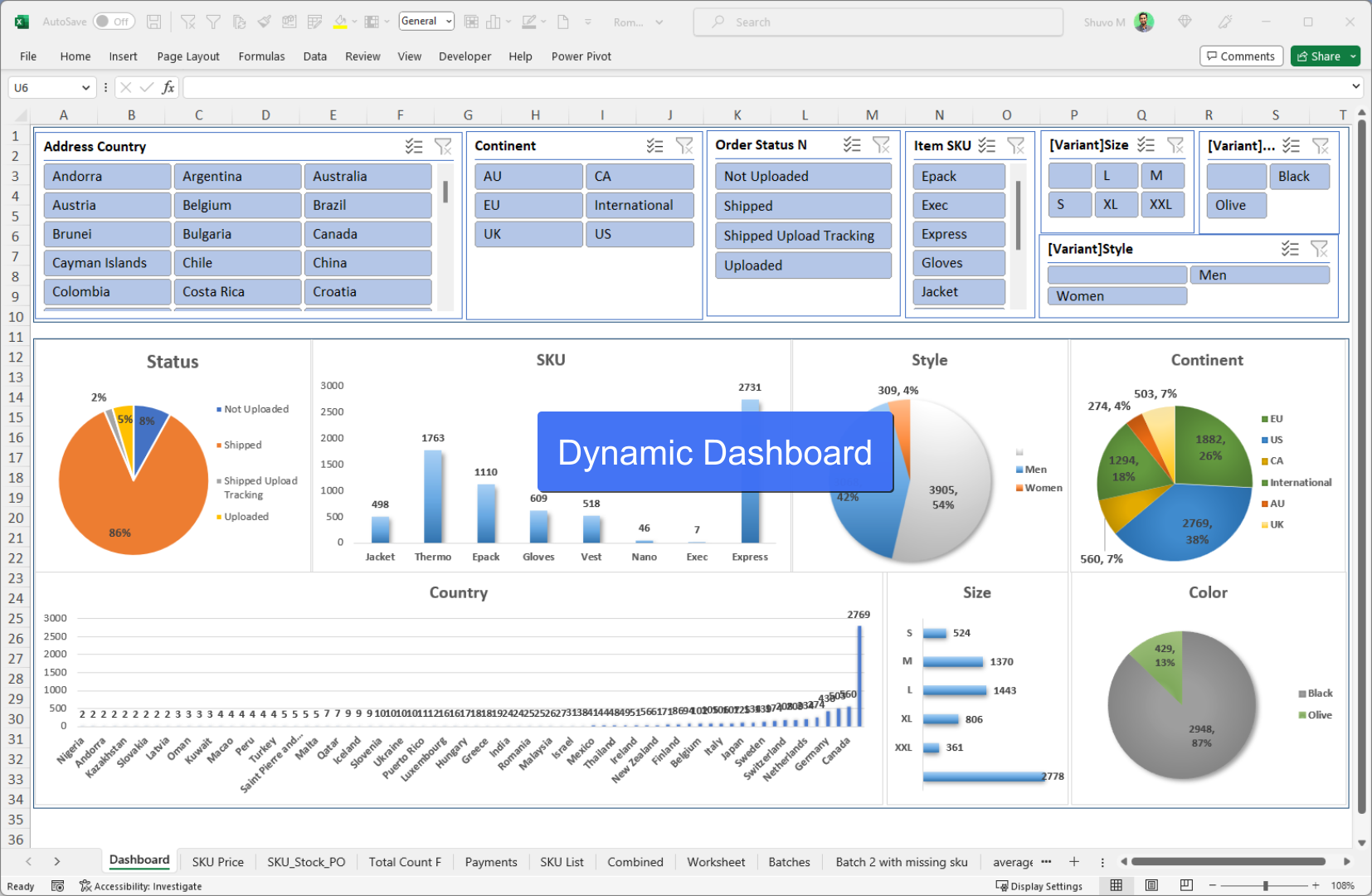
Task: Click the Comments button
Action: coord(1241,56)
